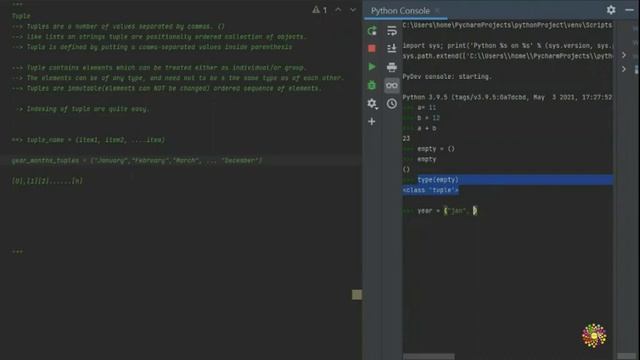This screenshot has width=640, height=360.
Task: Click the 'Indexing of tuple' comment line
Action: [82, 109]
